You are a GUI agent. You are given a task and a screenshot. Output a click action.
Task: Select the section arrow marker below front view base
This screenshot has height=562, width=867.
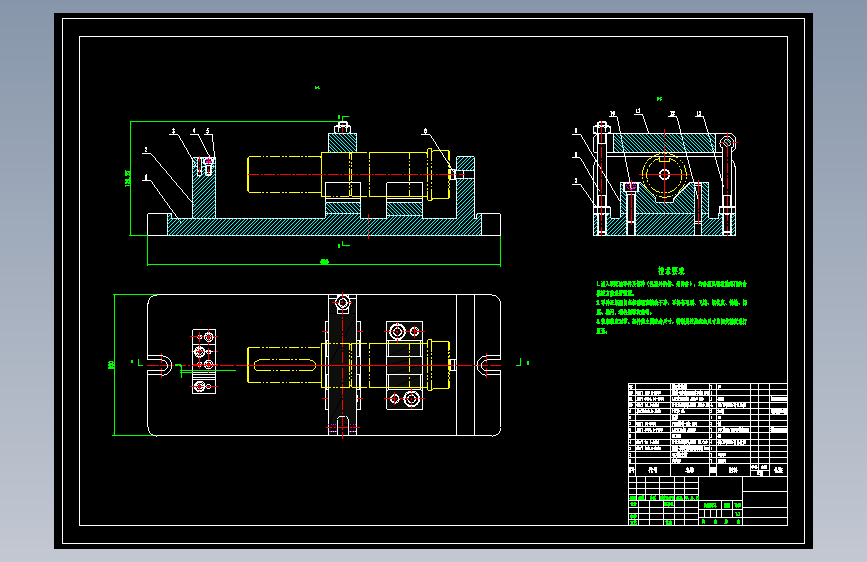pyautogui.click(x=344, y=244)
